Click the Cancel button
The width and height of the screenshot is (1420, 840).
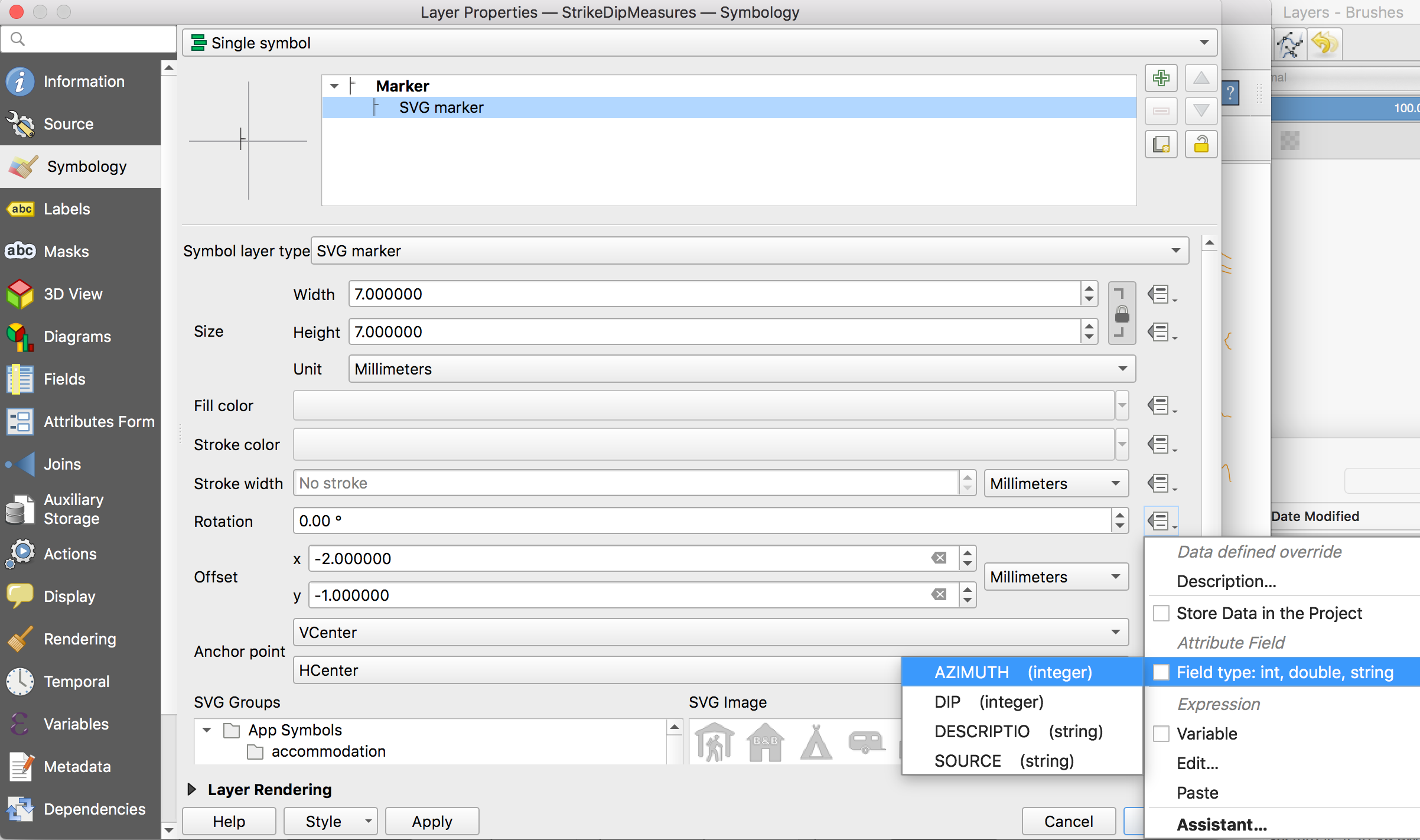pos(1068,821)
